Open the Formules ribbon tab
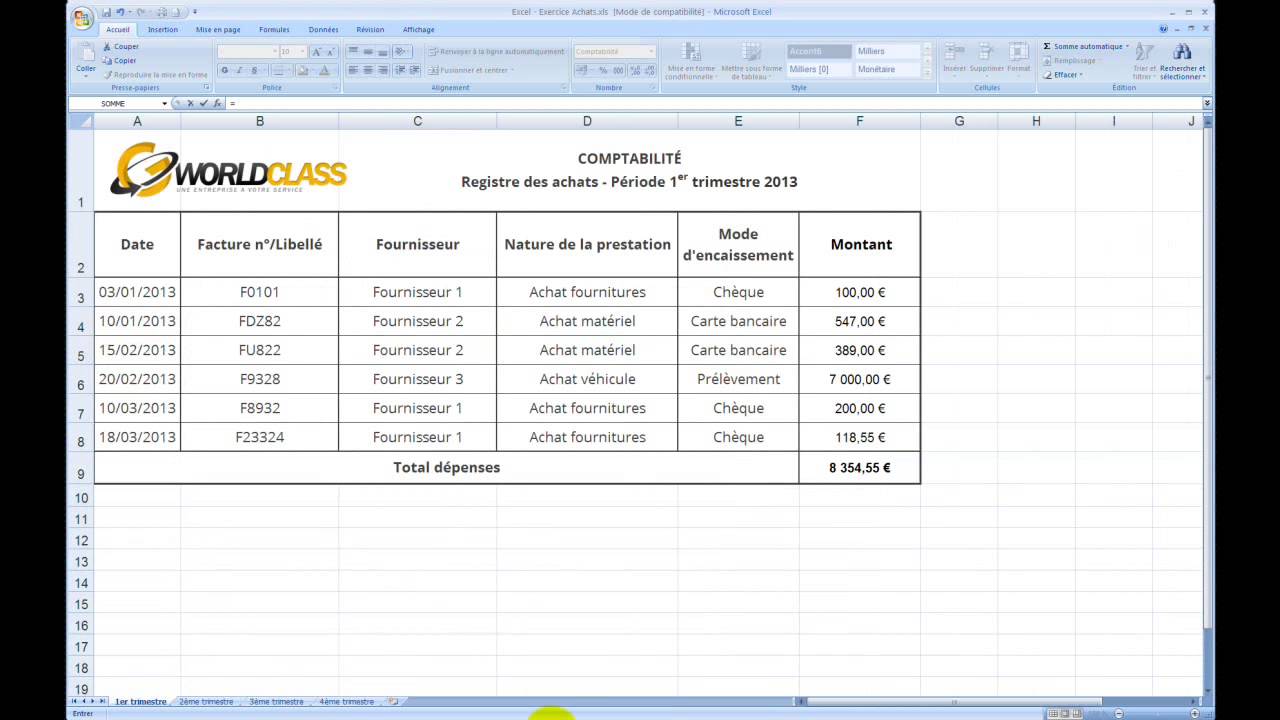The image size is (1280, 720). point(274,30)
